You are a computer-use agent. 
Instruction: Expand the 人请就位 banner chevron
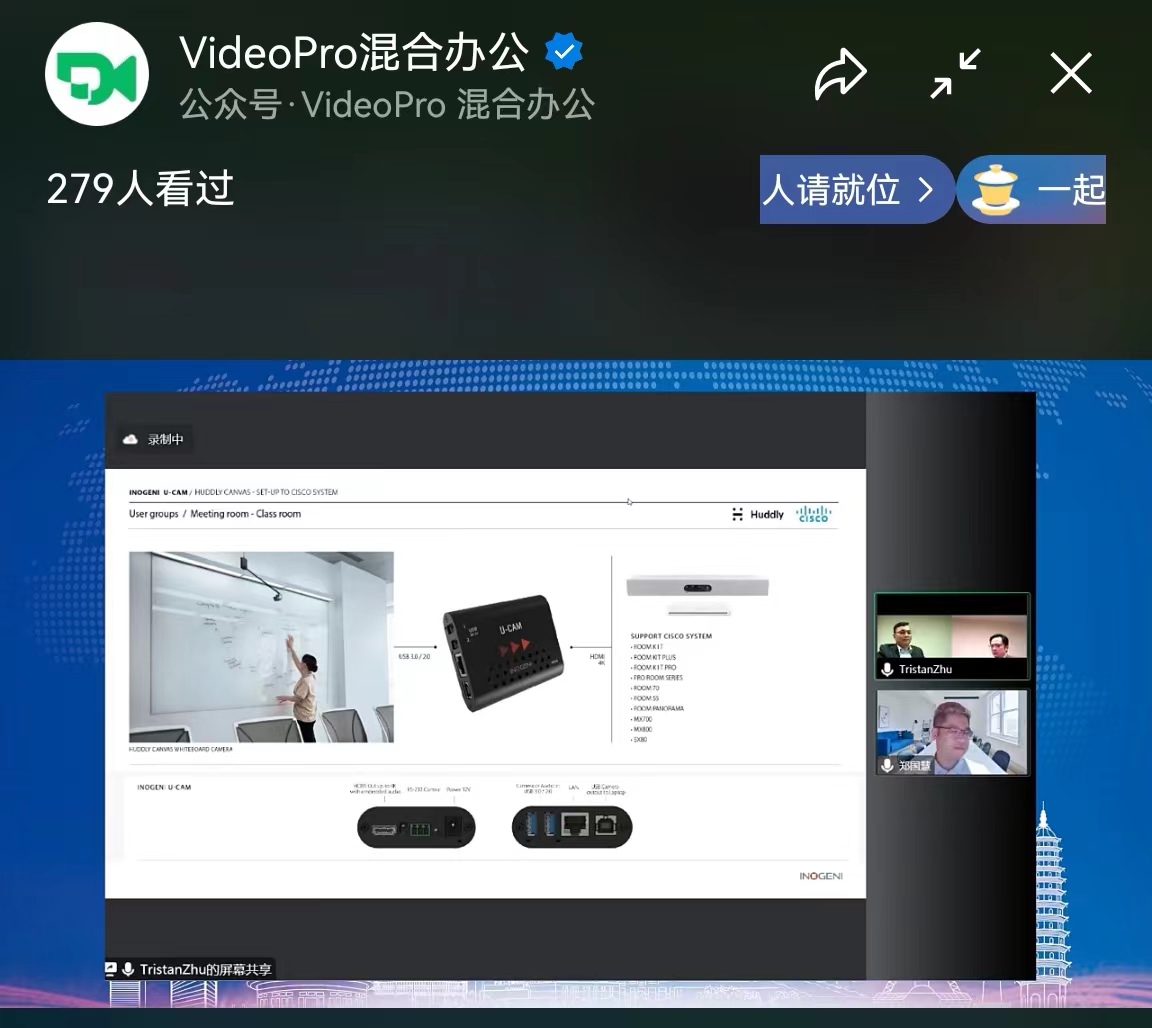tap(925, 189)
